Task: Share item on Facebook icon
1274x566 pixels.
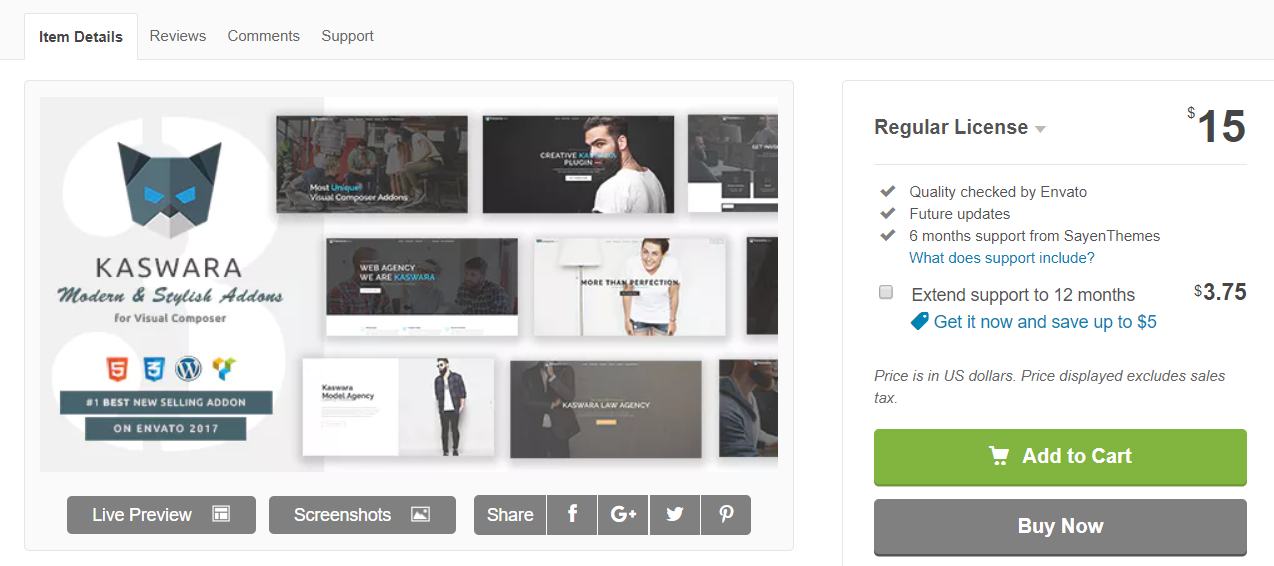Action: coord(573,514)
